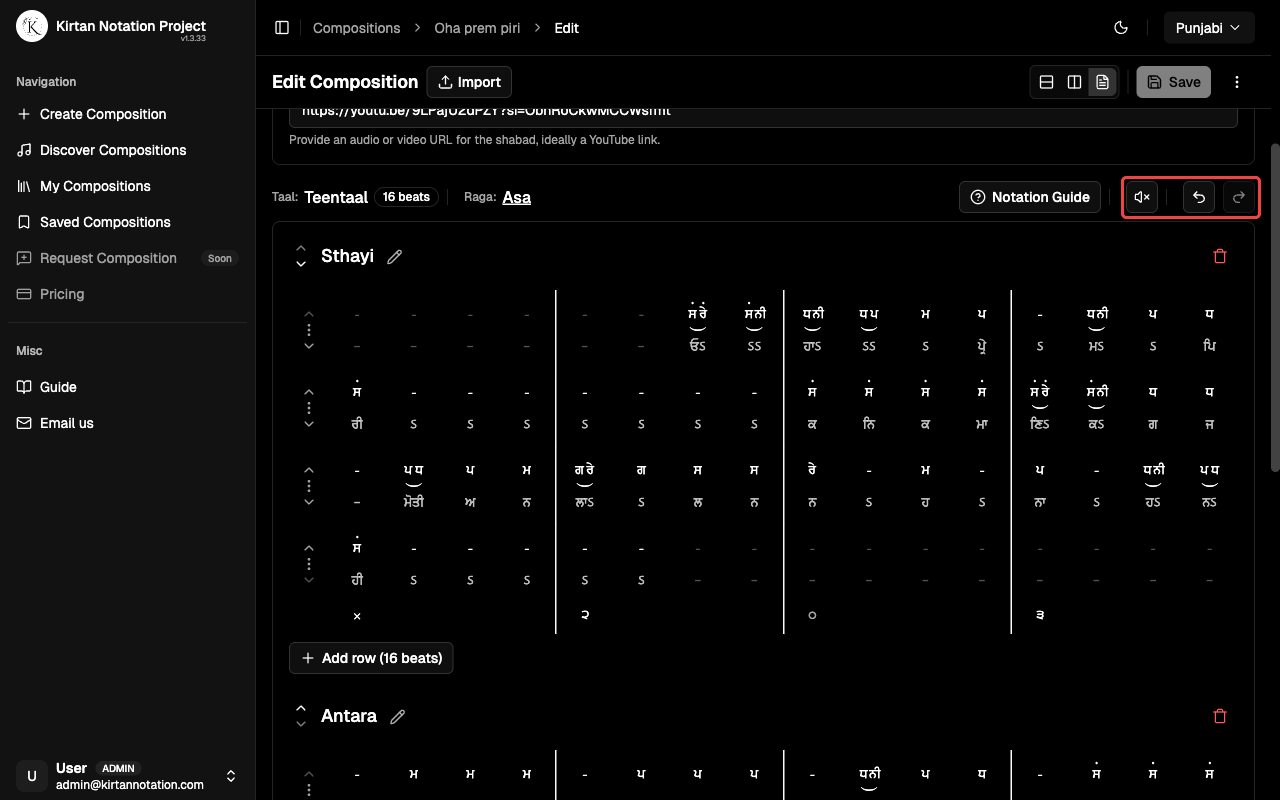Open Discover Compositions in navigation
Viewport: 1280px width, 800px height.
(113, 150)
